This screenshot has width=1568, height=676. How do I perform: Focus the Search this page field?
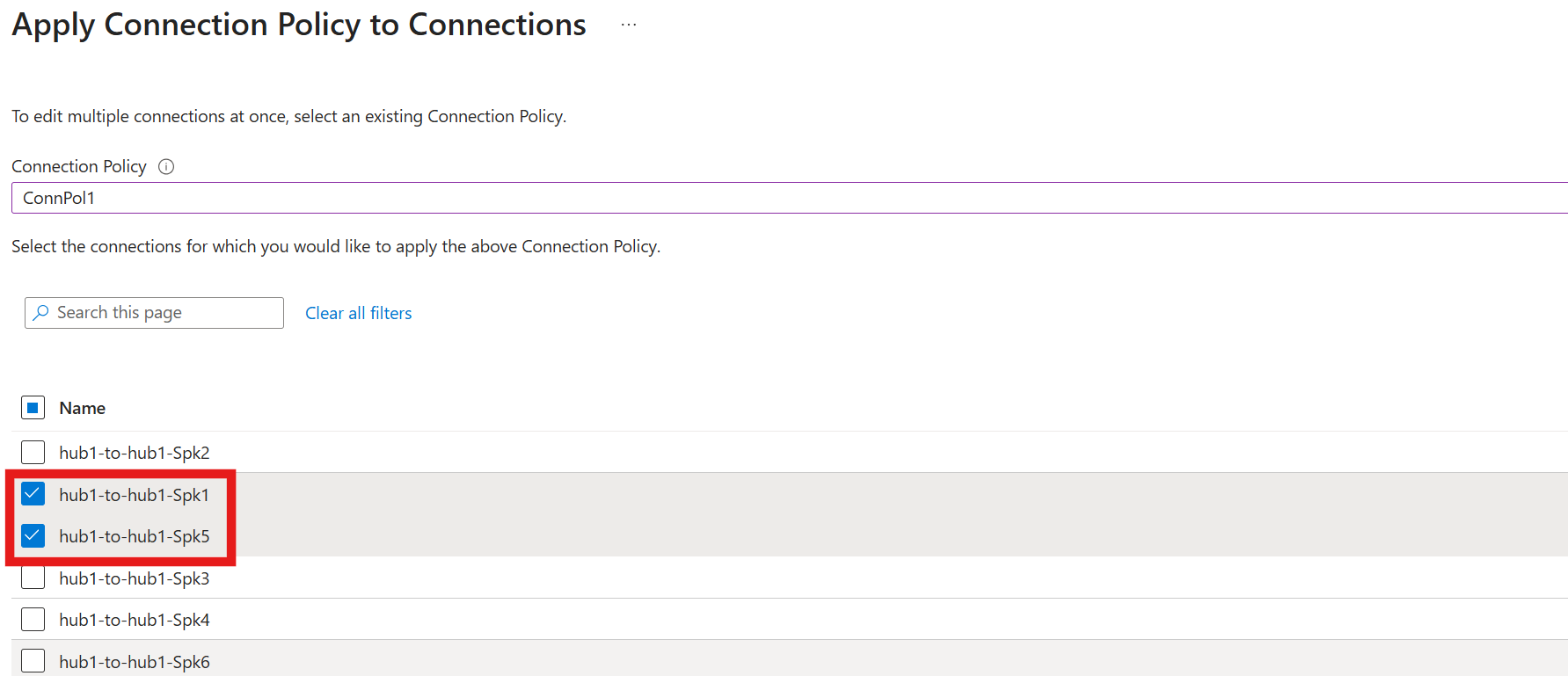coord(154,313)
